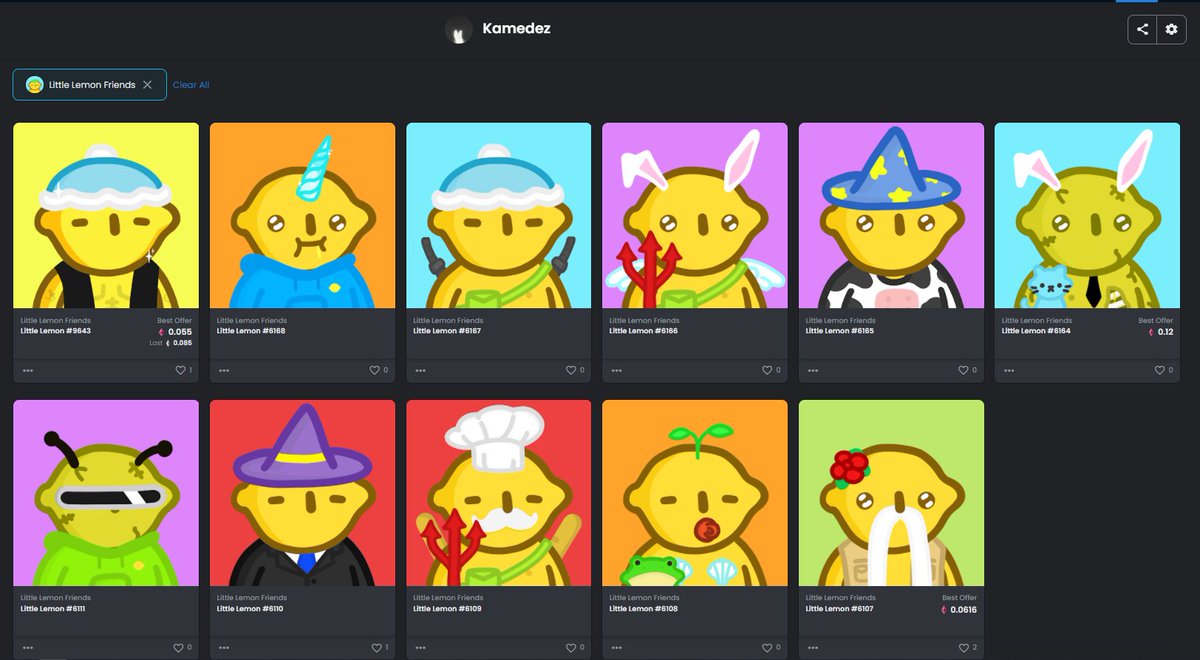Open the three-dot menu on Little Lemon #6166
Screen dimensions: 1200x660
click(616, 370)
